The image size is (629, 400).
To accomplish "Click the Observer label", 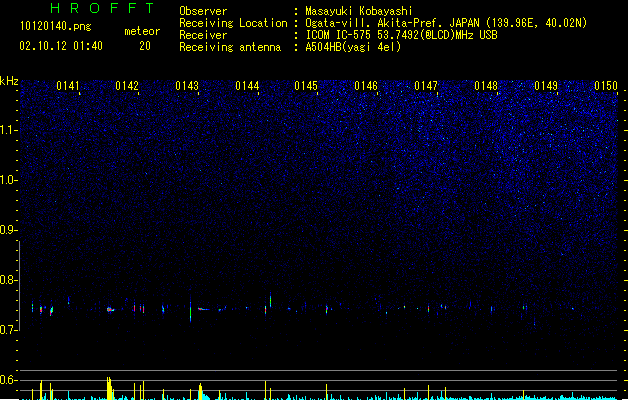I will tap(203, 11).
